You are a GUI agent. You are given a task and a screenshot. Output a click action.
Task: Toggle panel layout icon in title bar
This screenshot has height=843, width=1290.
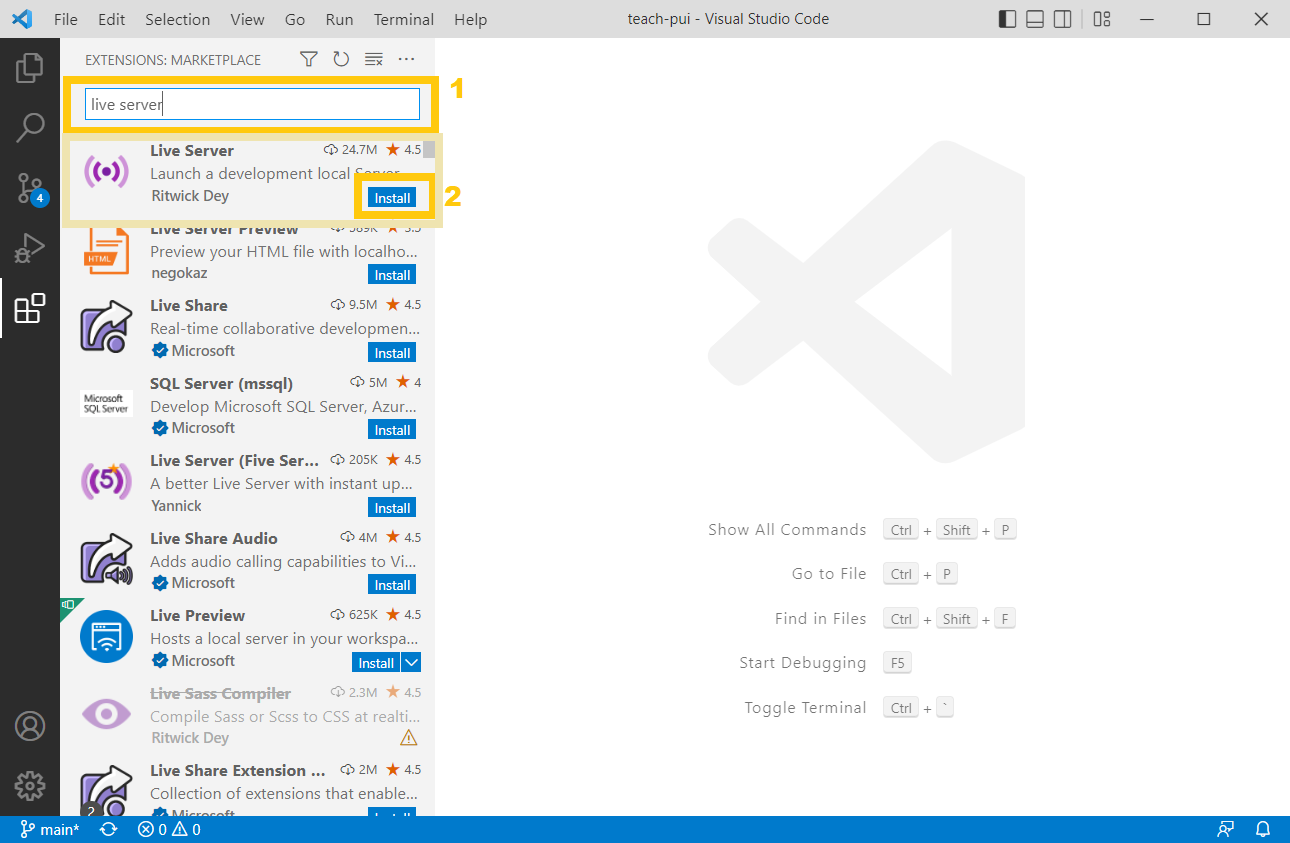pyautogui.click(x=1036, y=19)
